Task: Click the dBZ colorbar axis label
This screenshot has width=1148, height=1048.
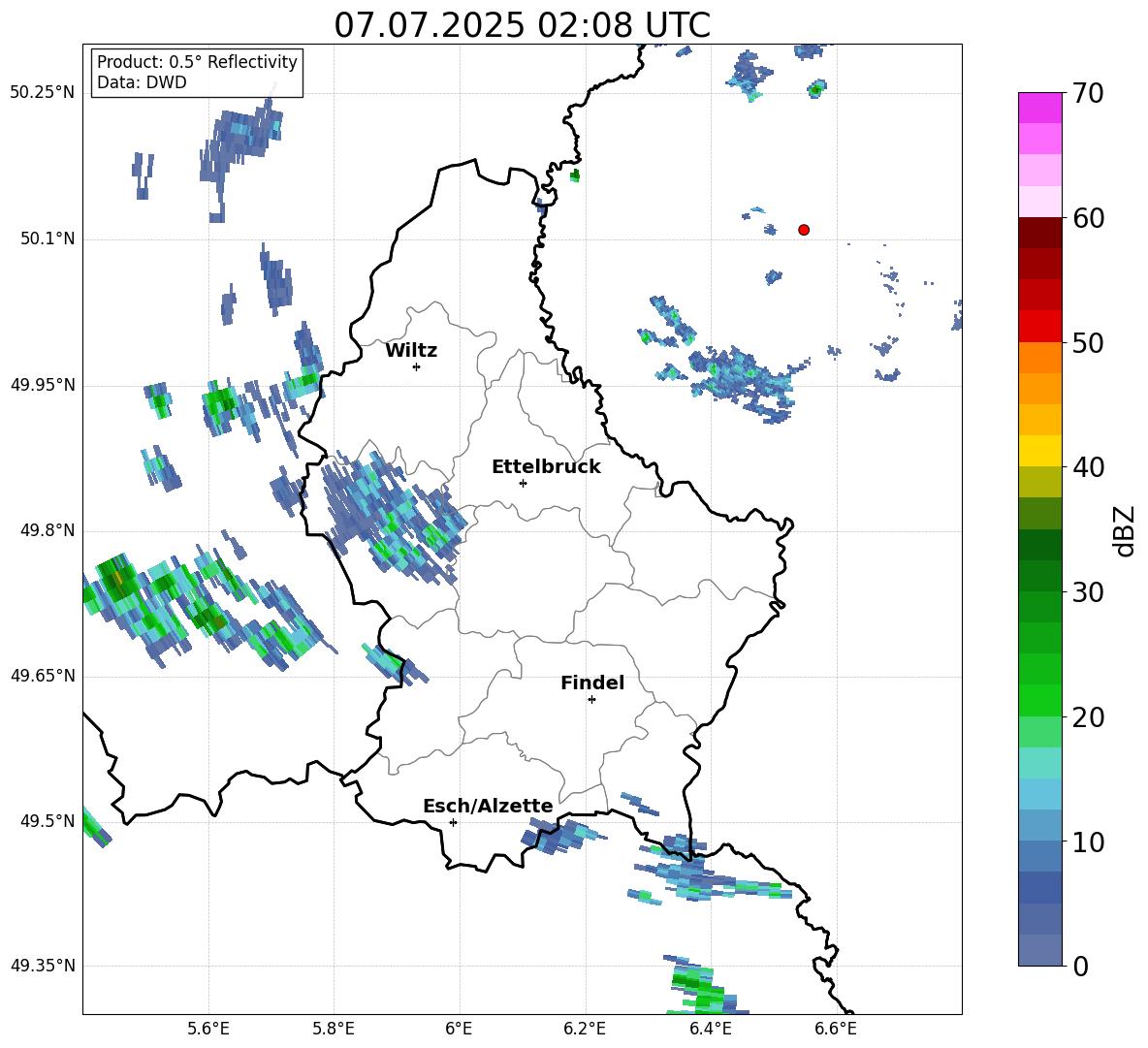Action: [1126, 530]
